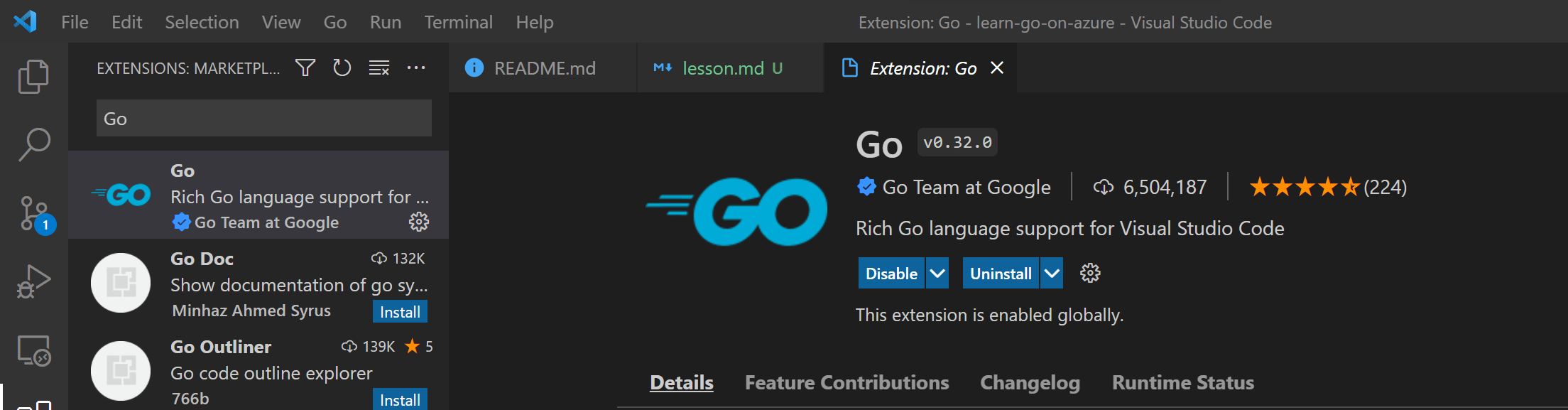Switch to the lesson.md tab

click(x=730, y=68)
